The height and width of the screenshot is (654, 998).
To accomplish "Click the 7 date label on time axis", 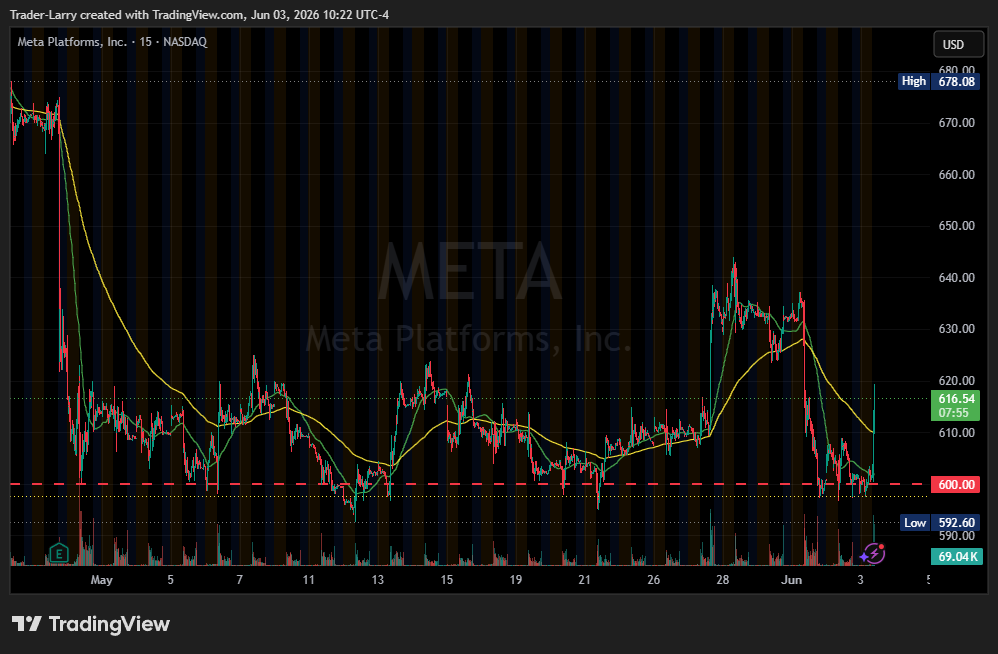I will 239,580.
